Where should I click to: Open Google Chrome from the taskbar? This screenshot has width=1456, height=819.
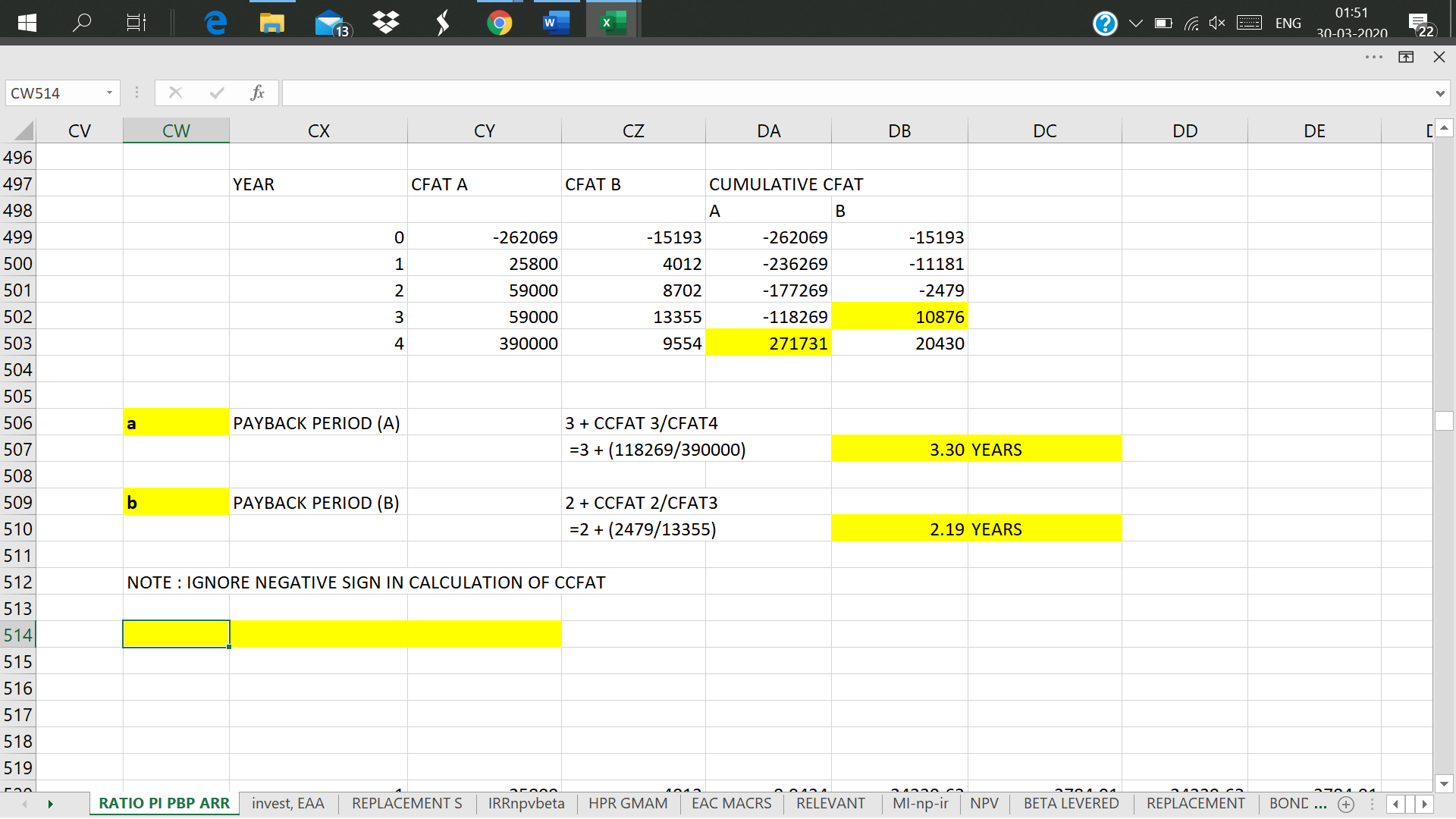point(499,23)
